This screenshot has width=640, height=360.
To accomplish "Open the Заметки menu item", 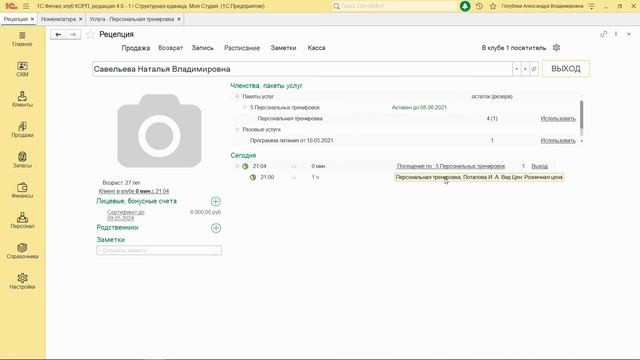I will coord(283,48).
